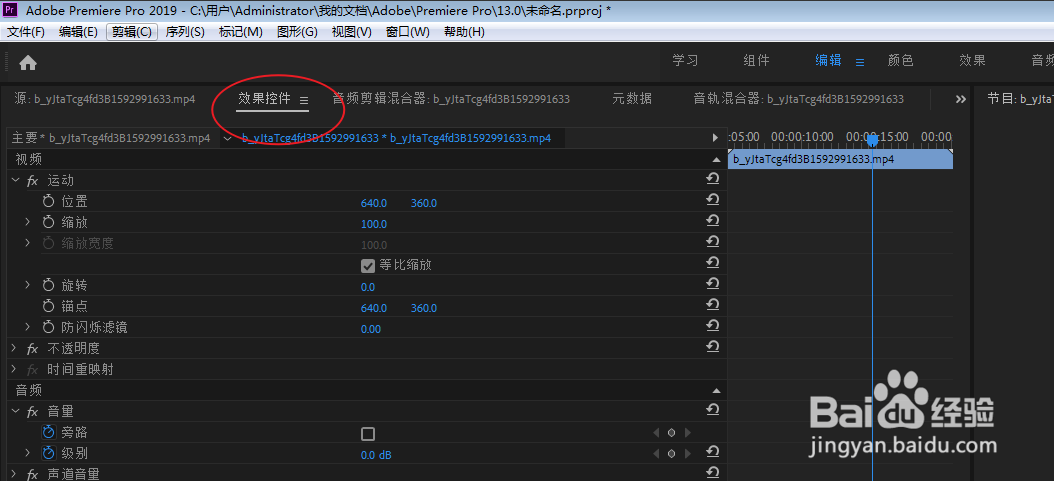This screenshot has height=481, width=1054.
Task: Toggle the 运动 fx effect switch
Action: tap(32, 181)
